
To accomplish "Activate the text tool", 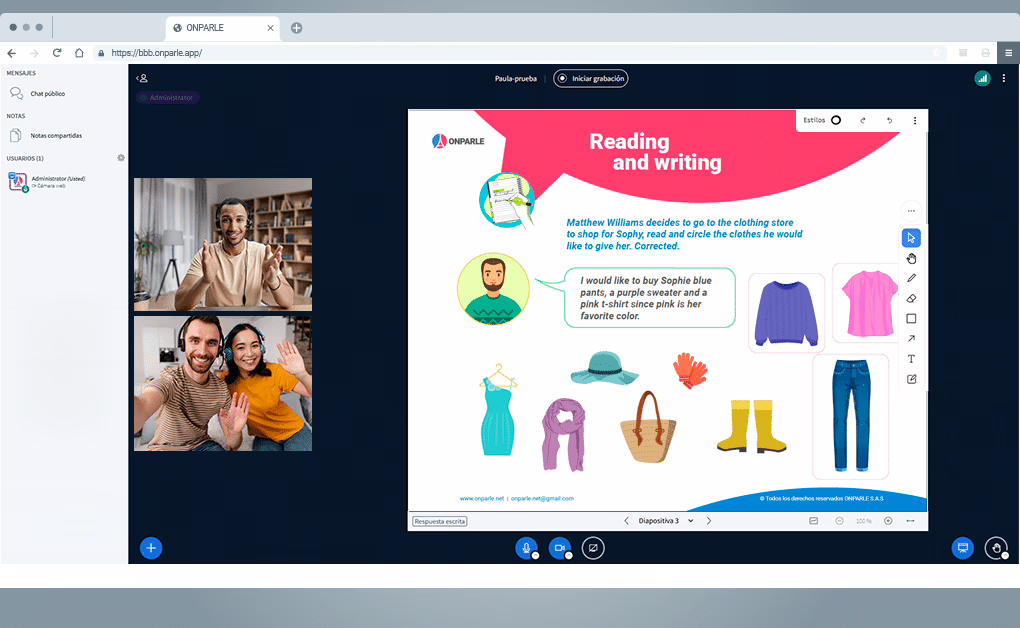I will coord(911,359).
